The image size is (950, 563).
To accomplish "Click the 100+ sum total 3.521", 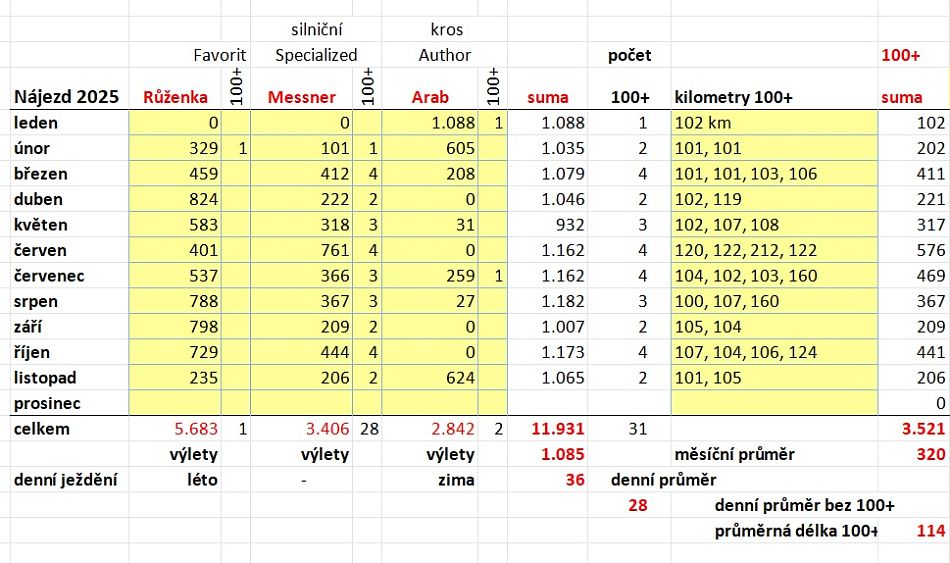I will [913, 429].
